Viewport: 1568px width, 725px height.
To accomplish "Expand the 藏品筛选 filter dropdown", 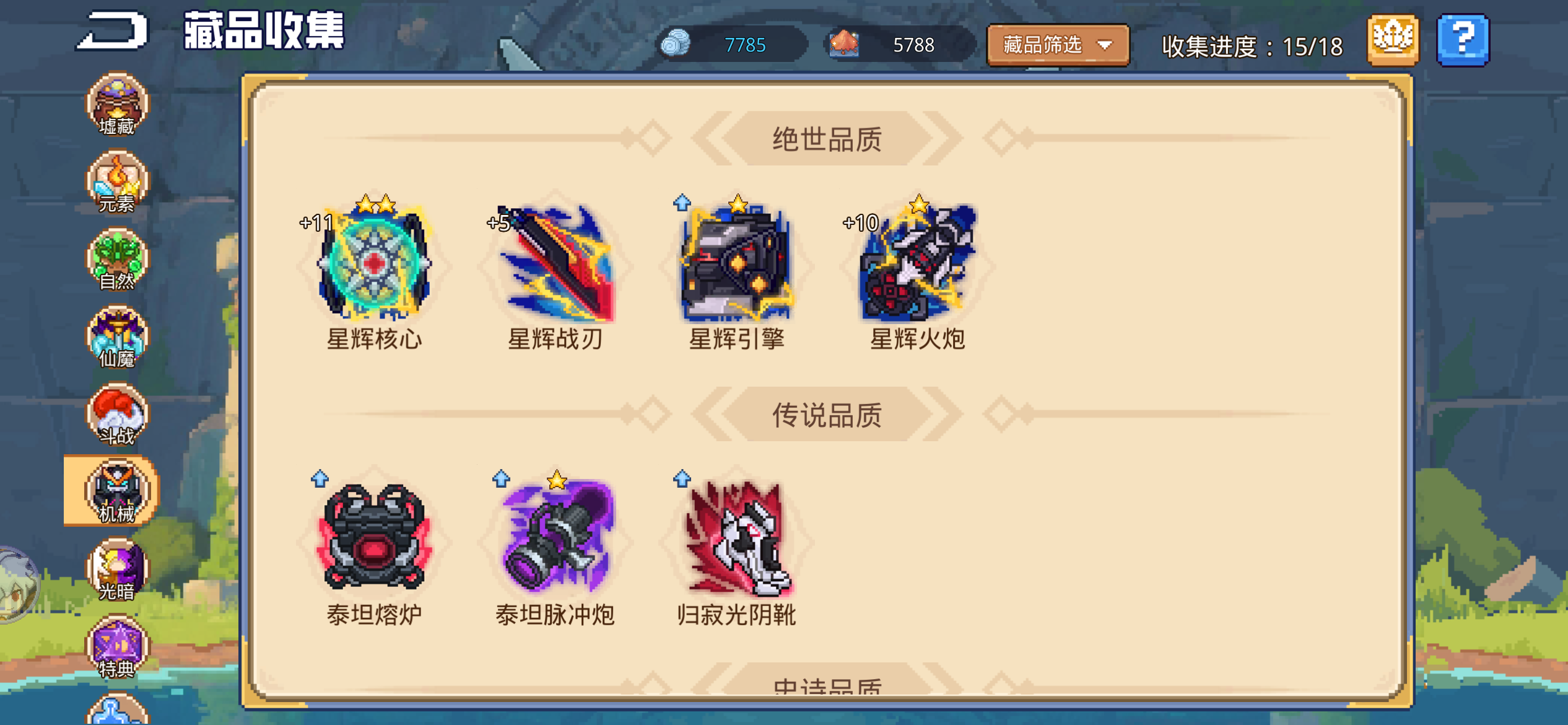I will click(x=1058, y=45).
